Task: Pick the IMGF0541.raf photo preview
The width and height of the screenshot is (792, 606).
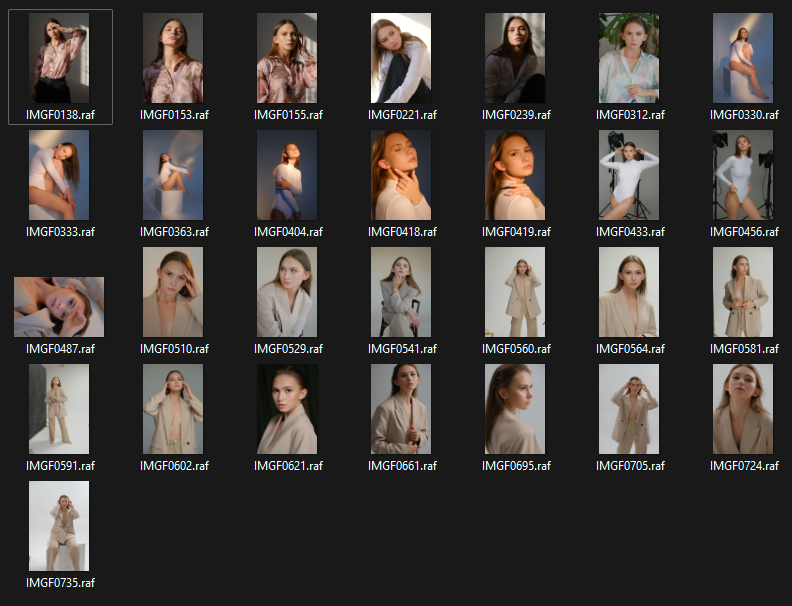Action: tap(401, 292)
